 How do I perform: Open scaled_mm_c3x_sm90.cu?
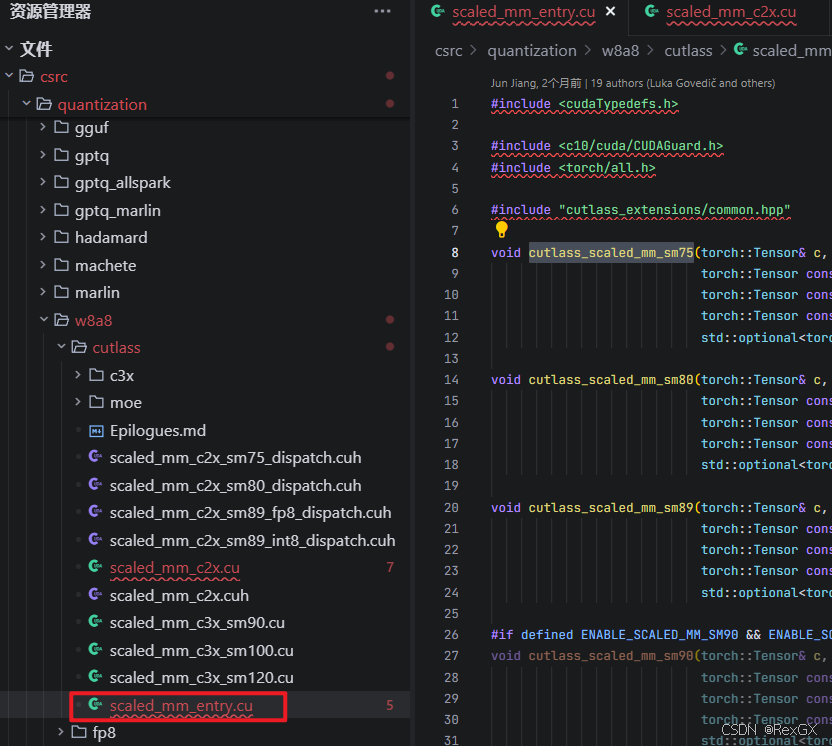pyautogui.click(x=197, y=622)
